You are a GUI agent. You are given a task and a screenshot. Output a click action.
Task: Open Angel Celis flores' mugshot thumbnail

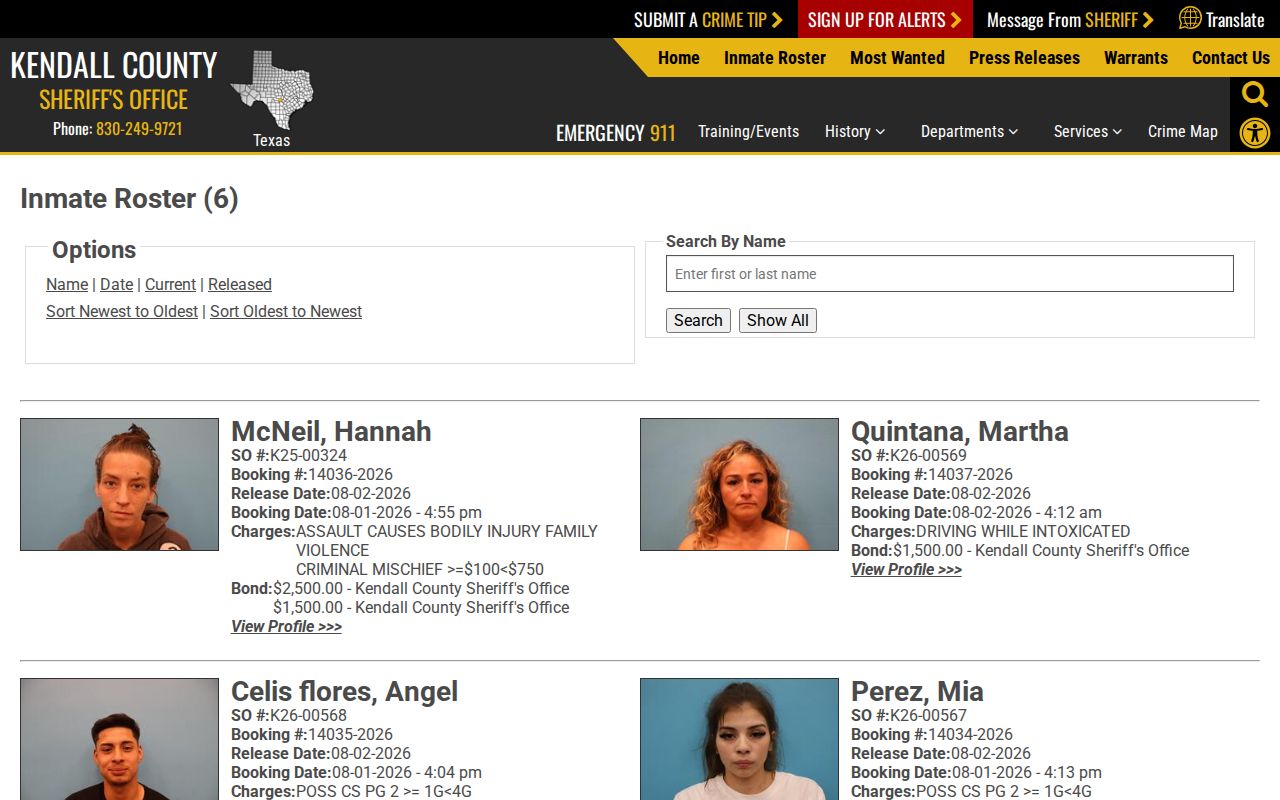(119, 739)
